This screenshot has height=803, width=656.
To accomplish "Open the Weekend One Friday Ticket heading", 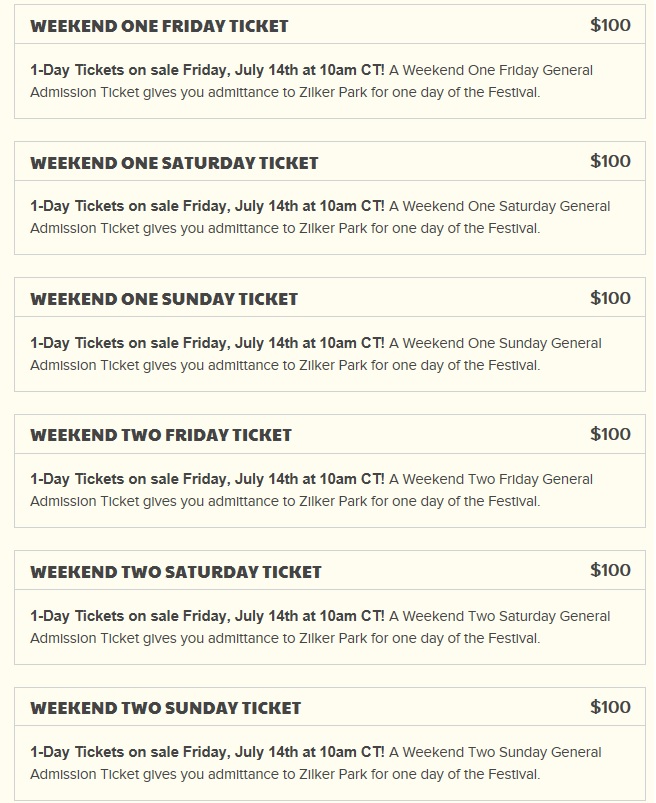I will tap(159, 26).
